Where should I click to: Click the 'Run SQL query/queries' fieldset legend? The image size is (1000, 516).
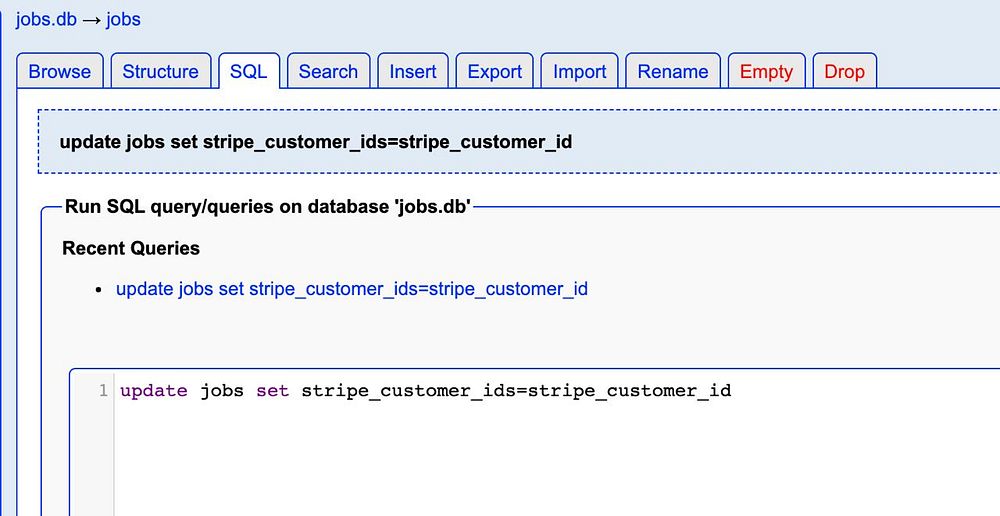(267, 207)
